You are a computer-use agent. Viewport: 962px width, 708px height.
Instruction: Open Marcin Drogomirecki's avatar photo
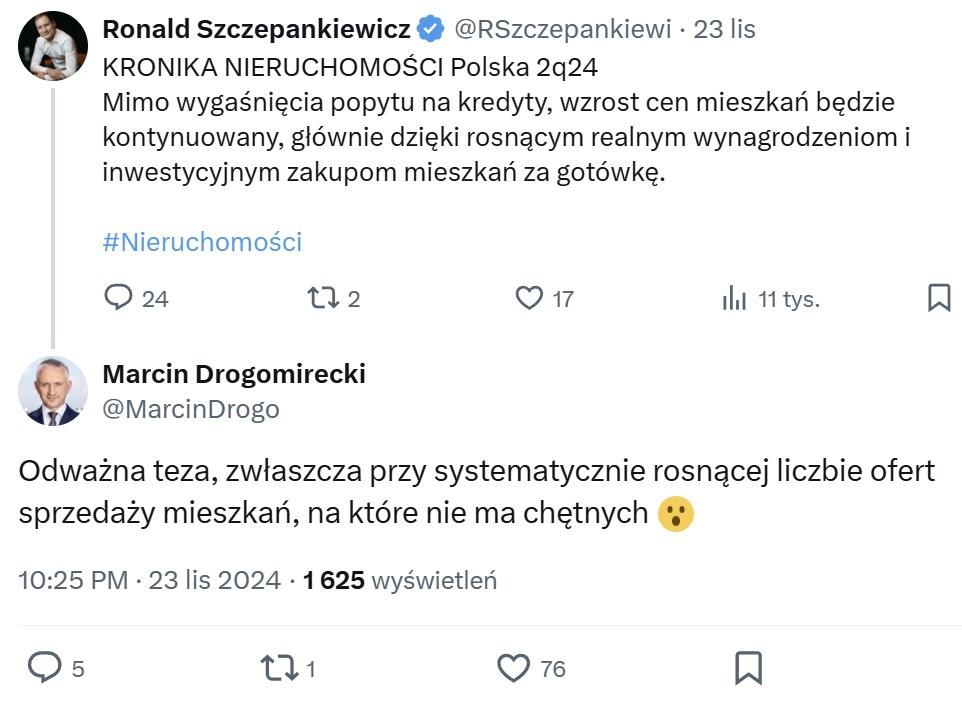click(x=53, y=391)
